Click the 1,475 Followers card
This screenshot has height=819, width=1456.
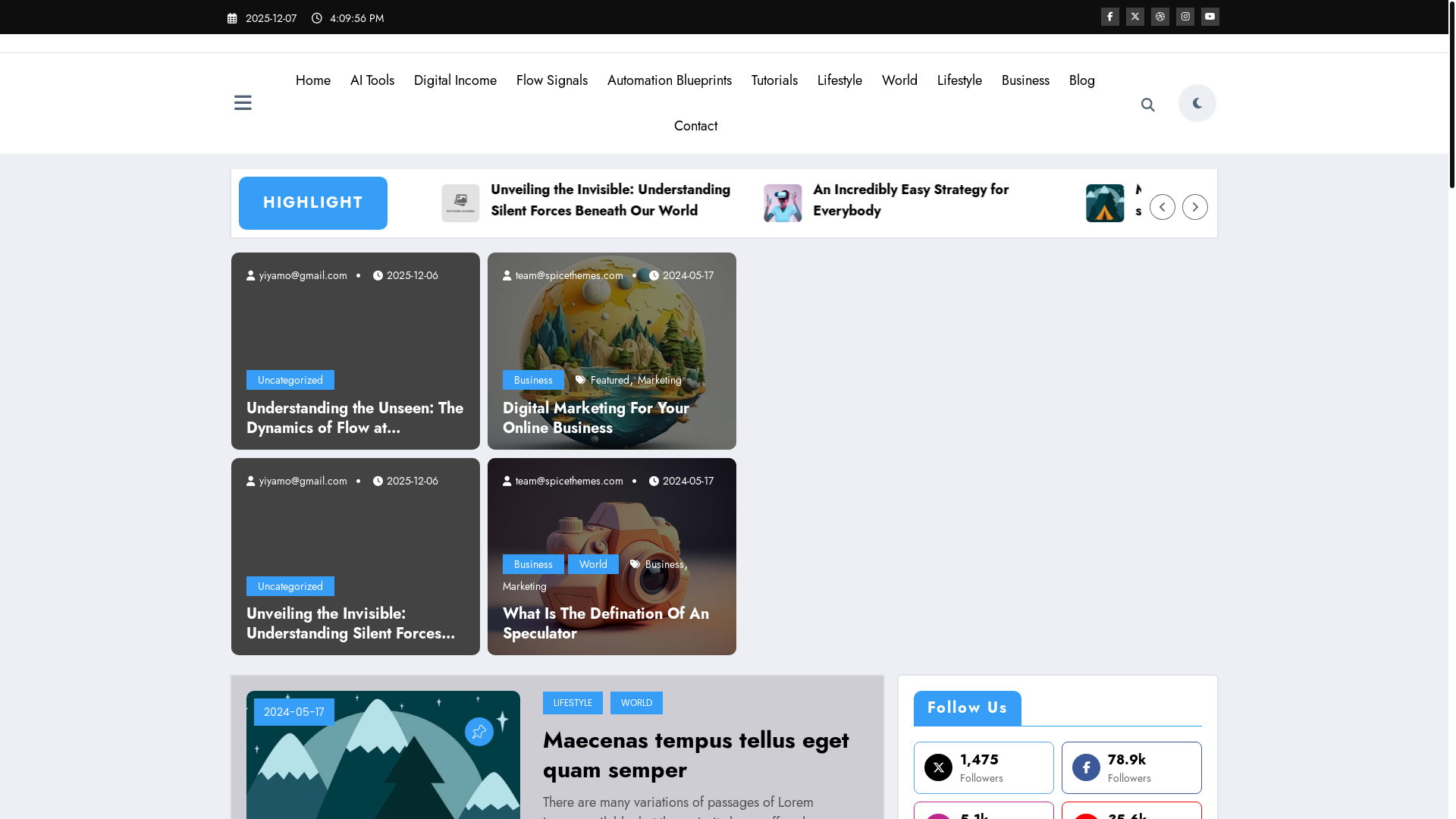click(984, 767)
